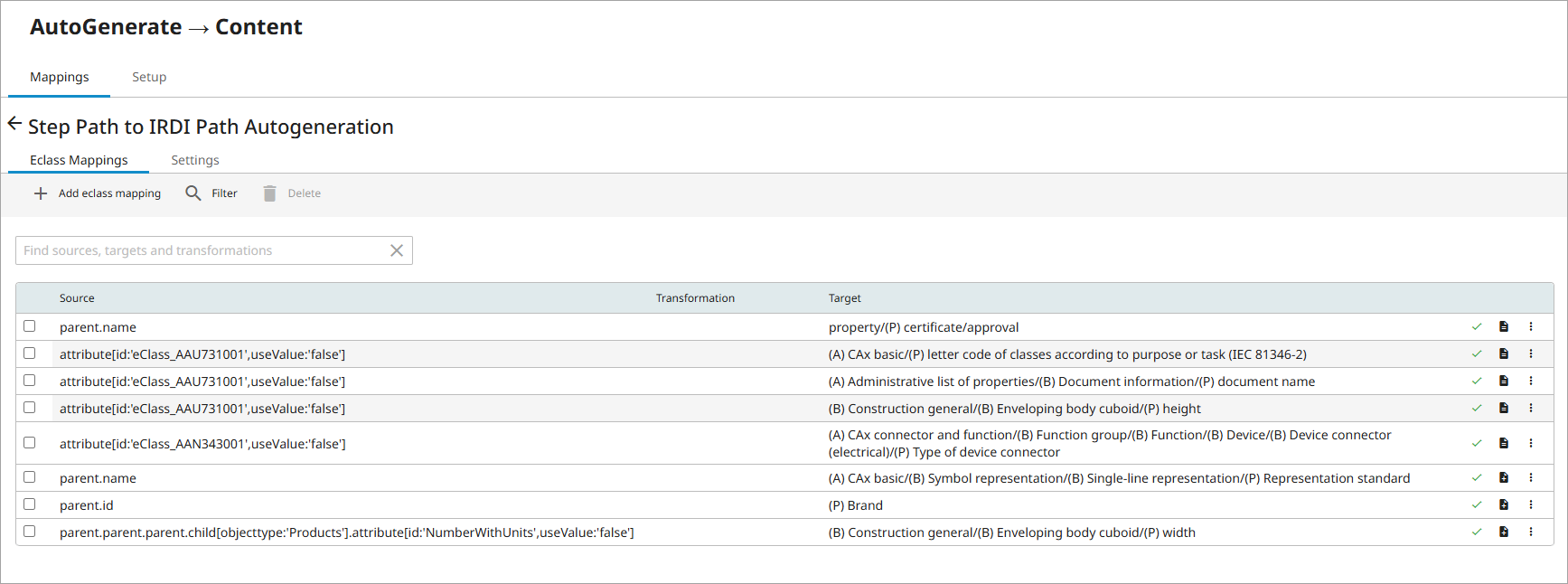Viewport: 1568px width, 584px height.
Task: Open more options menu for Brand row
Action: tap(1531, 505)
